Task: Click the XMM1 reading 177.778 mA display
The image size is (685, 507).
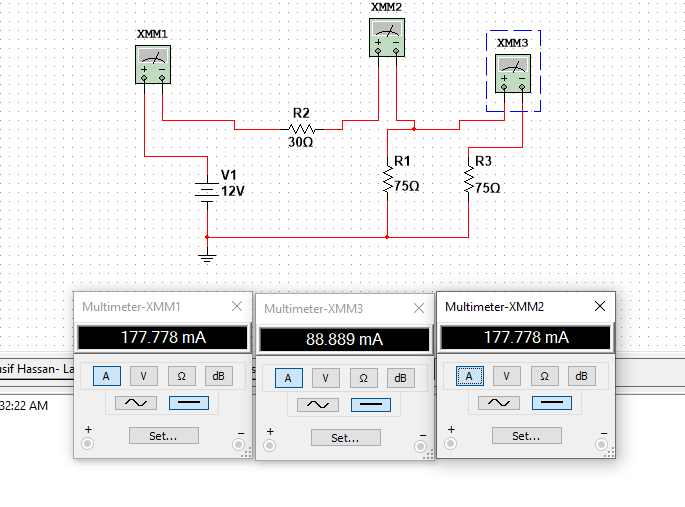Action: pyautogui.click(x=163, y=338)
